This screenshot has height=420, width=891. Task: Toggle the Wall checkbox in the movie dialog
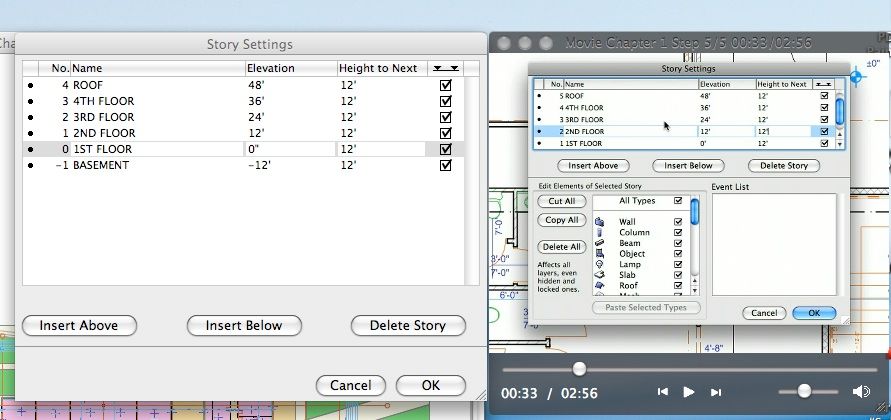(x=678, y=222)
